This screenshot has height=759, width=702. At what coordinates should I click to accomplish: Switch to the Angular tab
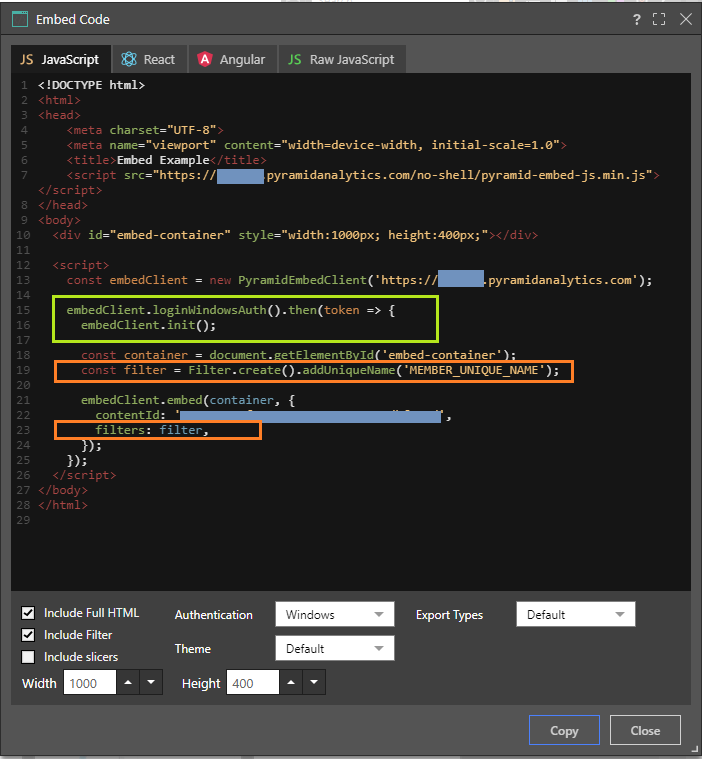[232, 60]
